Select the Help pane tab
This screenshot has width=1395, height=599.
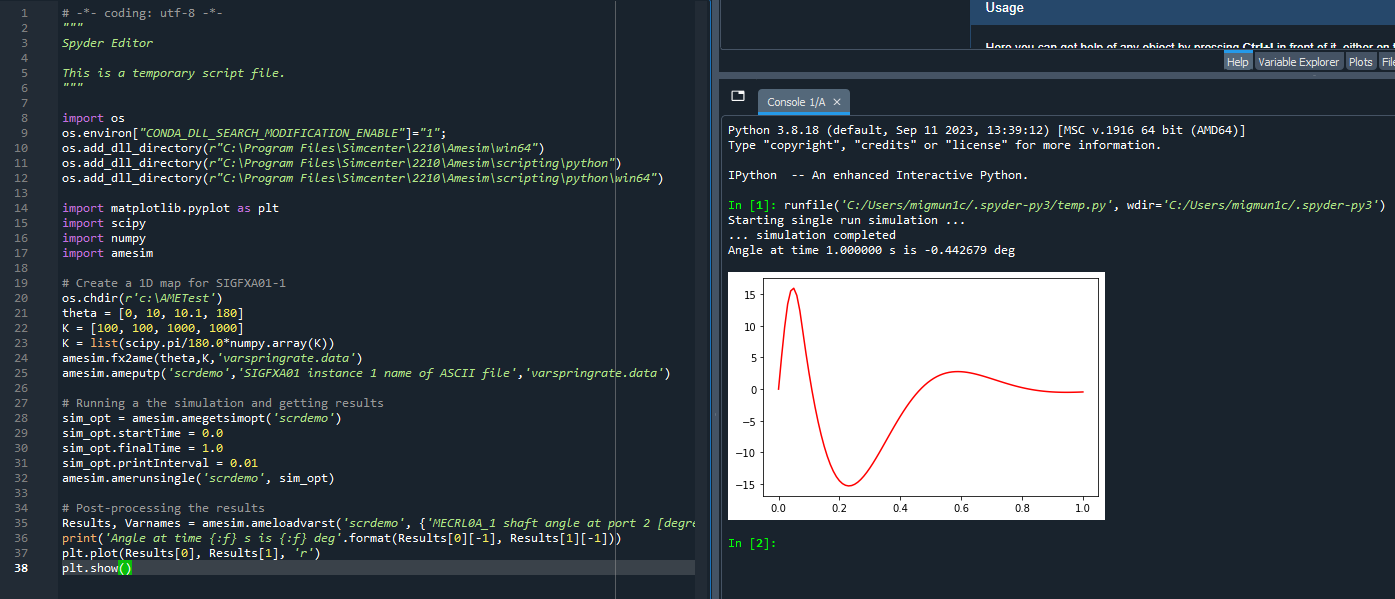tap(1237, 61)
